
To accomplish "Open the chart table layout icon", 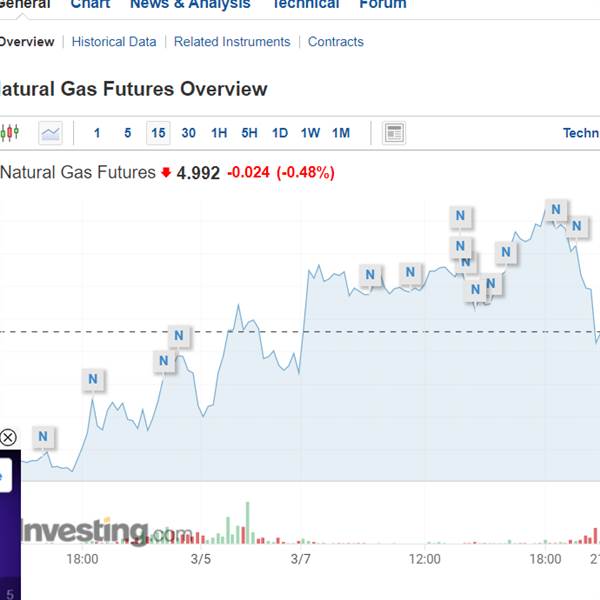I will [394, 133].
